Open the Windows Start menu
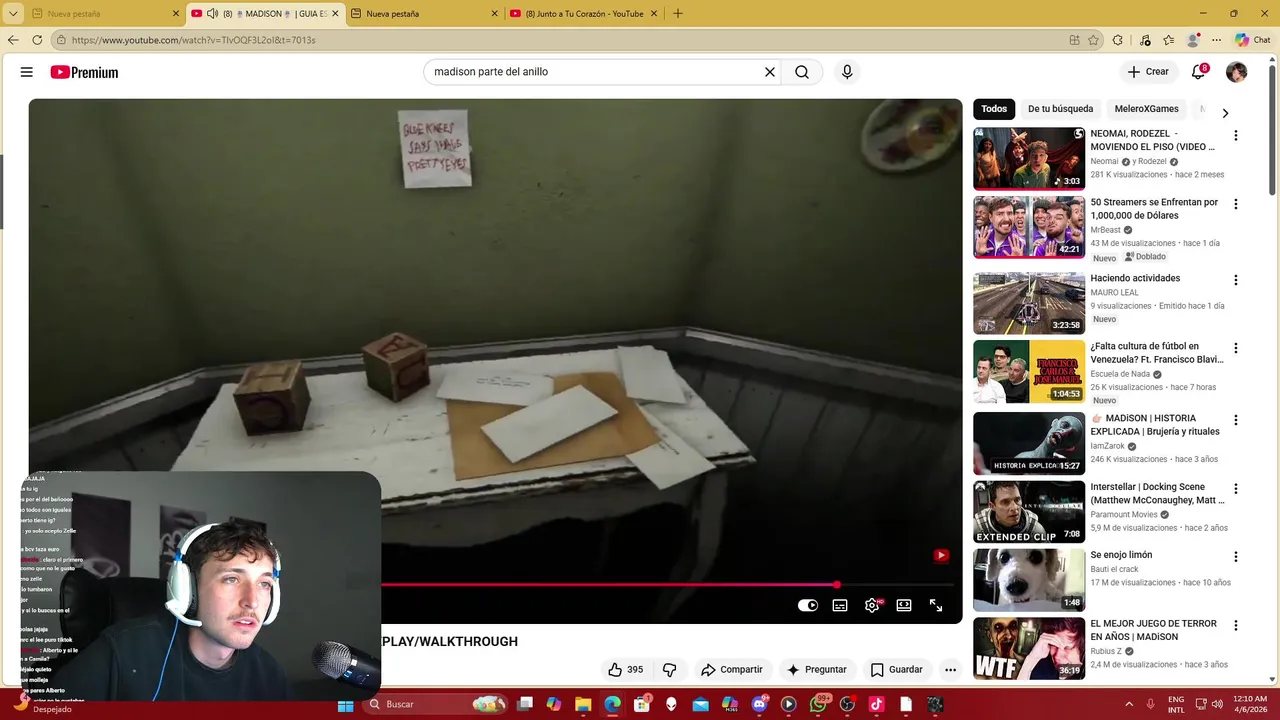1280x720 pixels. coord(345,704)
